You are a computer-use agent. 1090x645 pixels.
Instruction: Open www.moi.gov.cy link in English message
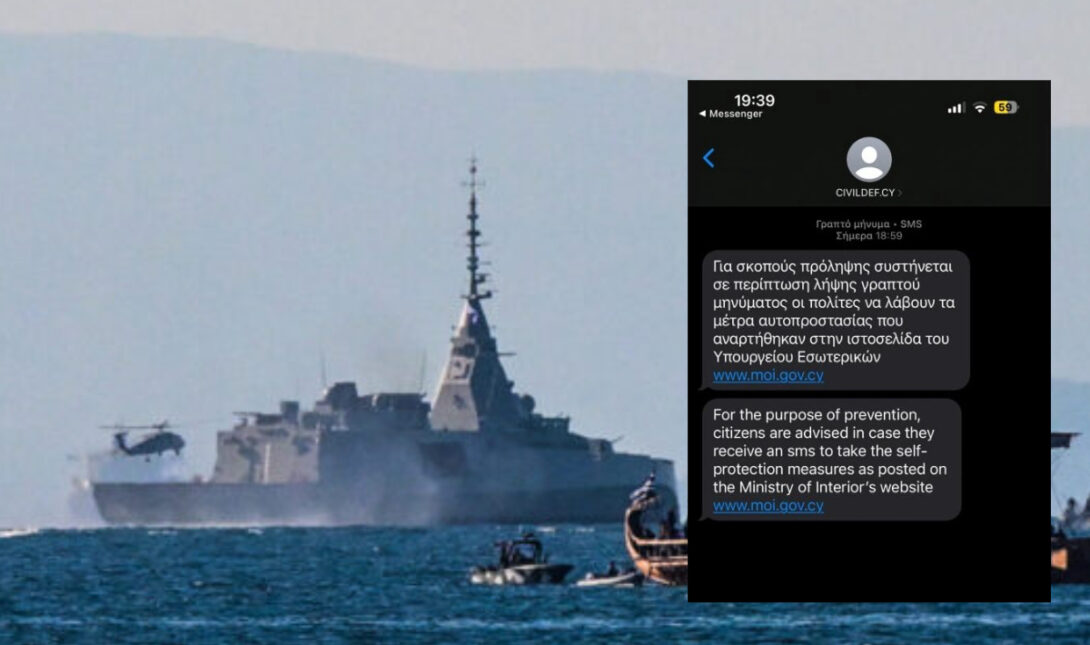coord(768,506)
